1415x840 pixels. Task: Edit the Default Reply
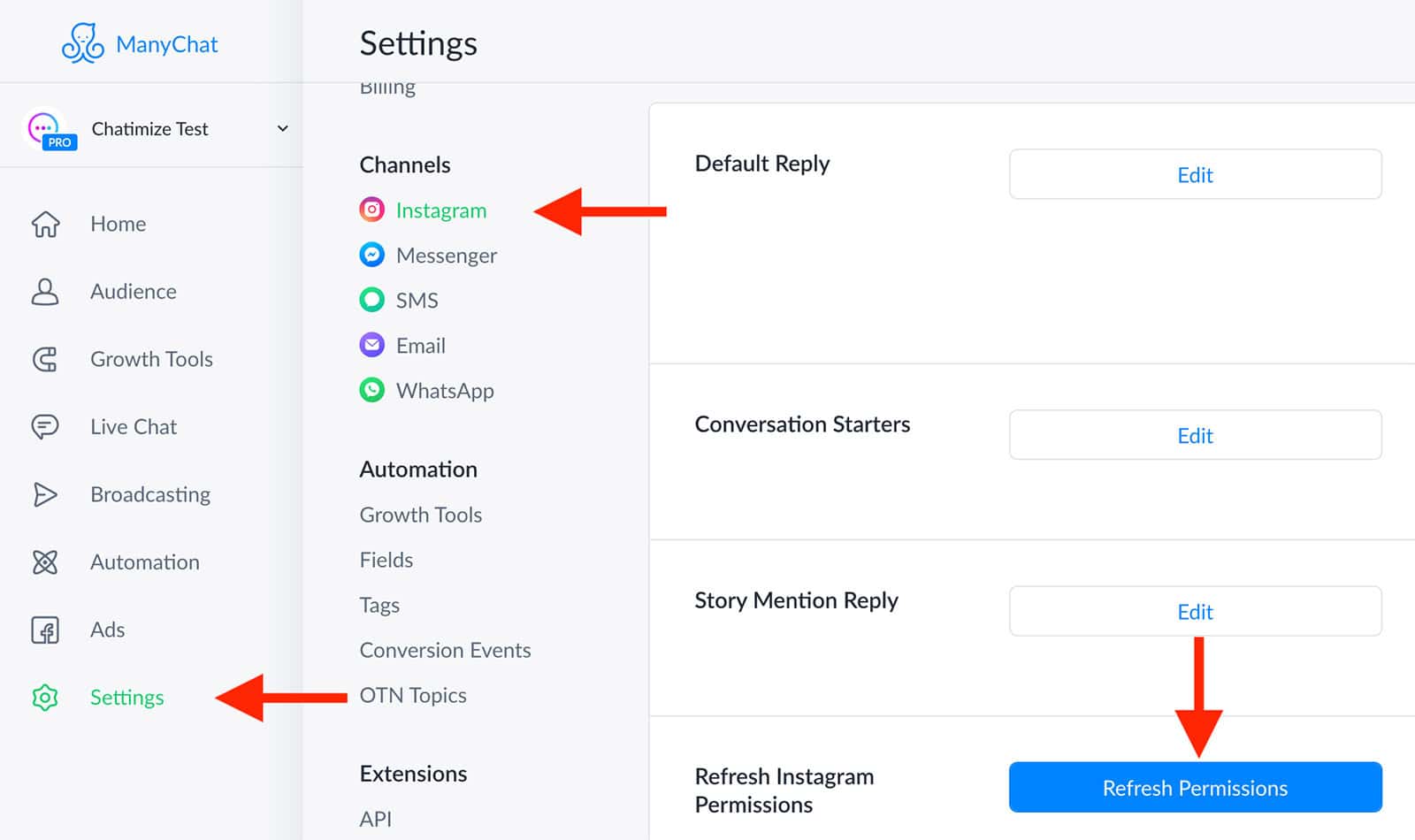[x=1195, y=174]
